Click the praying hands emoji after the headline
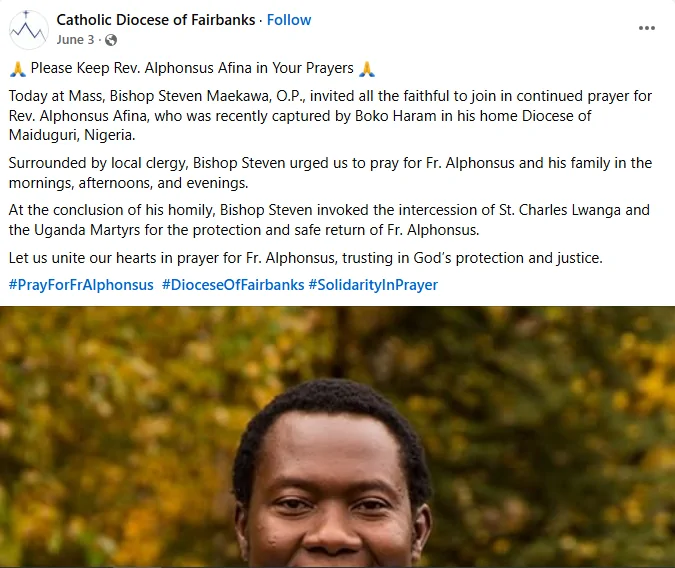Screen dimensions: 675x568 [367, 69]
